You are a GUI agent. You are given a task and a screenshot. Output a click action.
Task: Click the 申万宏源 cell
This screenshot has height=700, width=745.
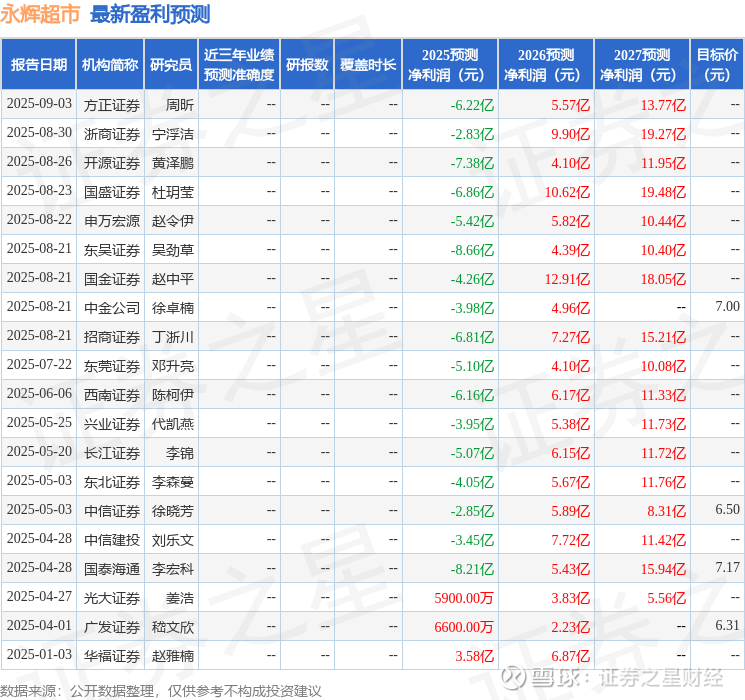pos(112,221)
